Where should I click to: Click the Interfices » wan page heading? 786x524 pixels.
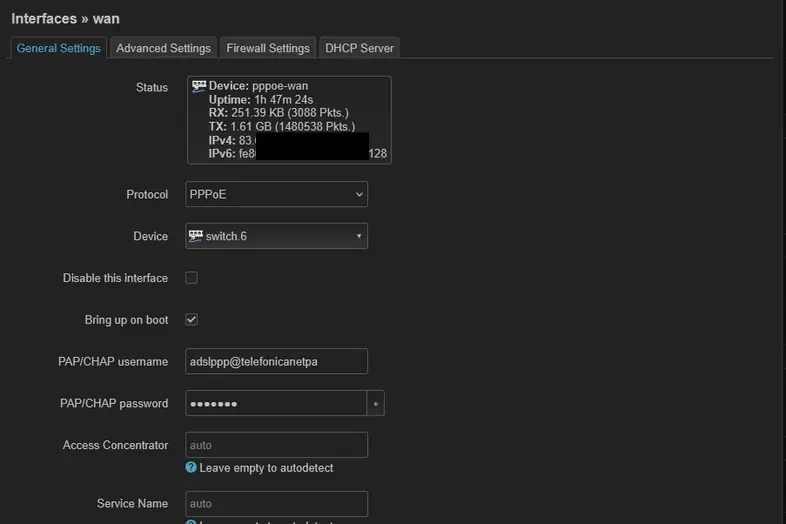65,19
